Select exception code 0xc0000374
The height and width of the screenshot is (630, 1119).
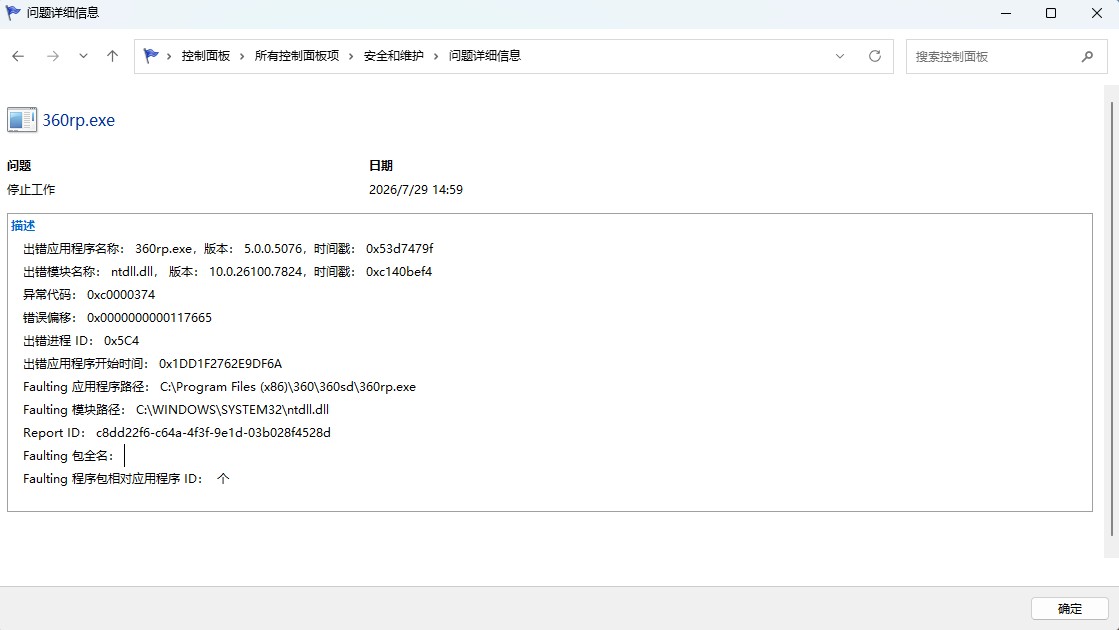pyautogui.click(x=121, y=295)
